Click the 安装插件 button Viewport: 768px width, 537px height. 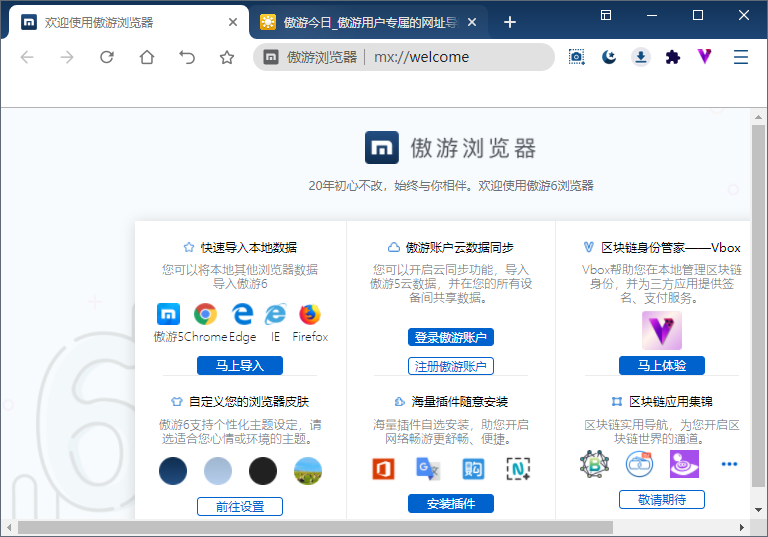[451, 504]
